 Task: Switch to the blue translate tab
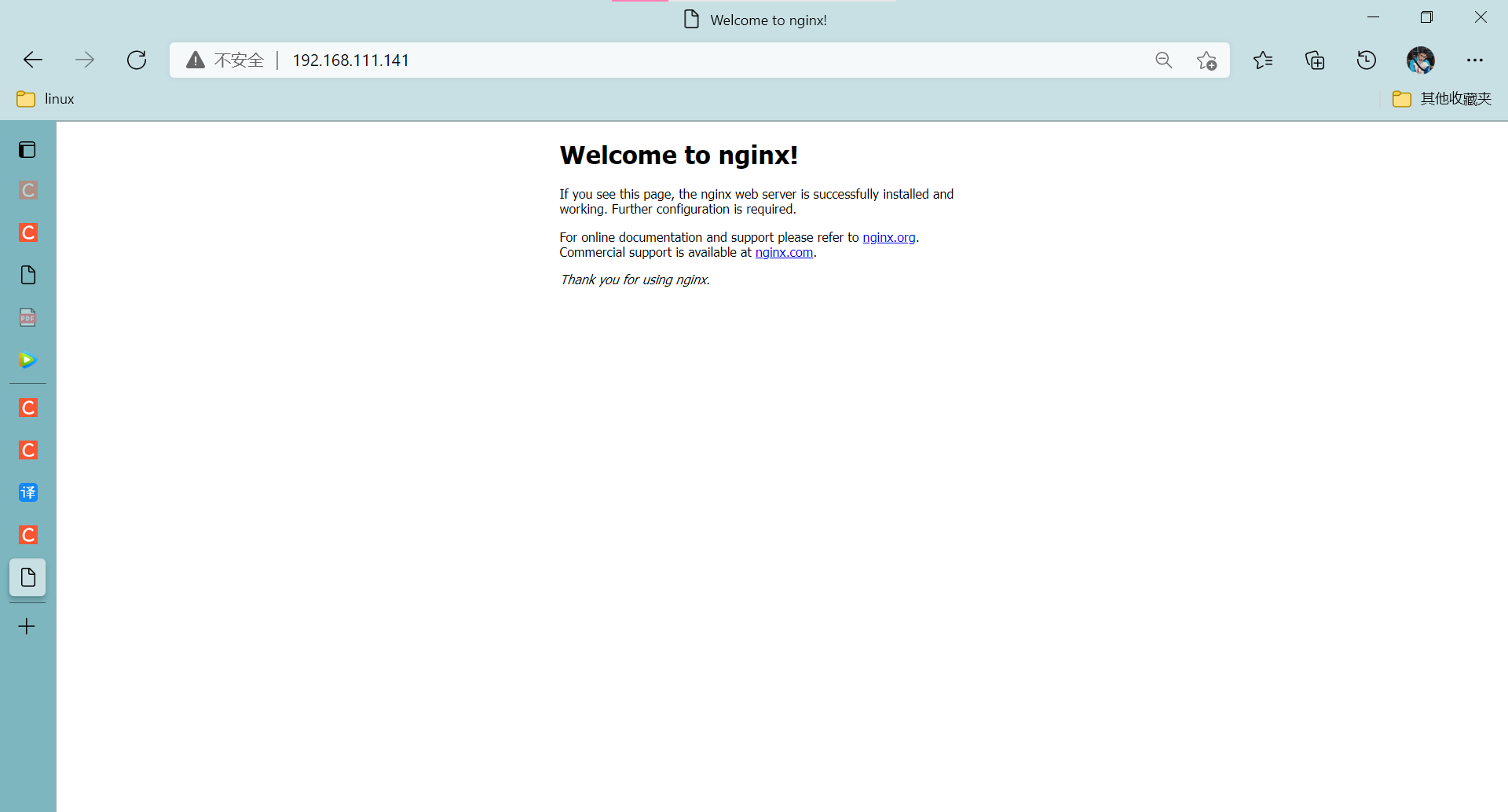coord(28,492)
